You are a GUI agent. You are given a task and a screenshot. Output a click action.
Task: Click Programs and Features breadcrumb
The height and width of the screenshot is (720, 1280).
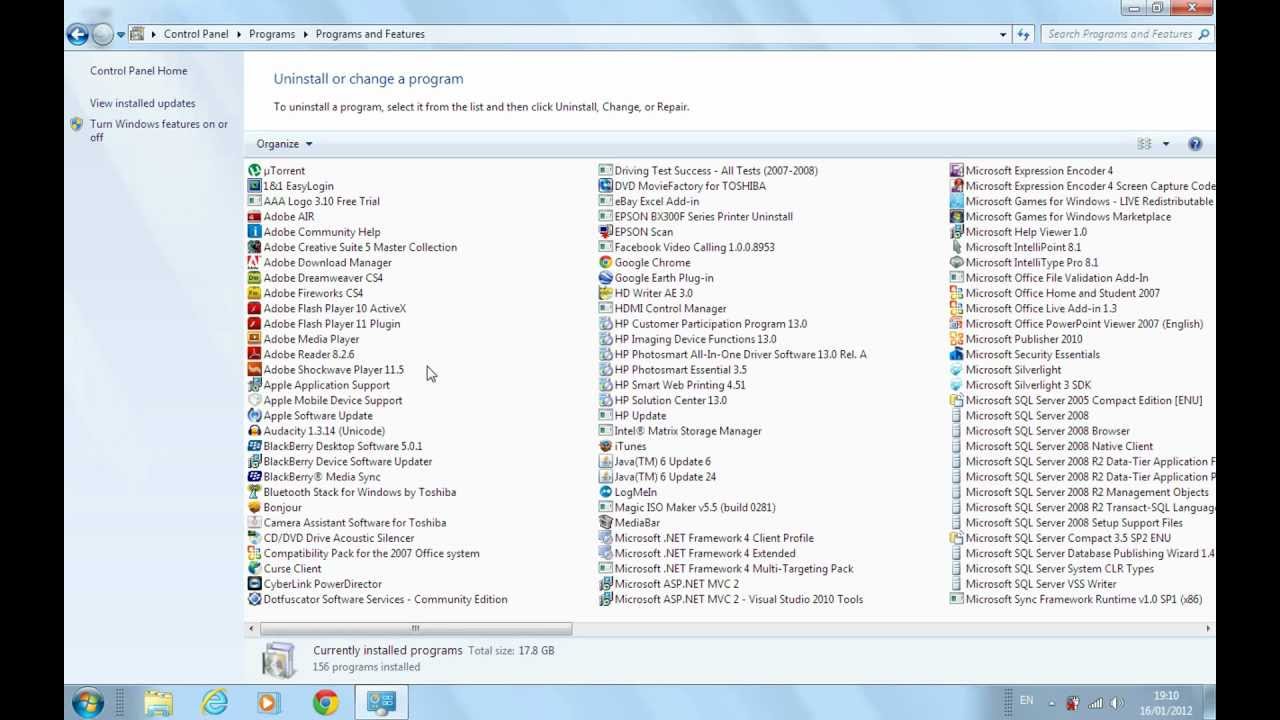(x=370, y=34)
